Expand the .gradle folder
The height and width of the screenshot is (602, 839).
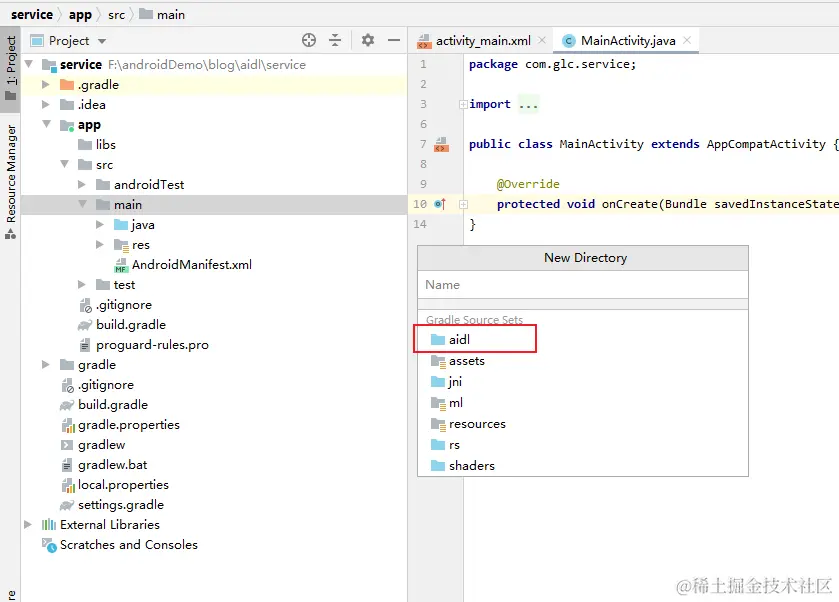46,85
